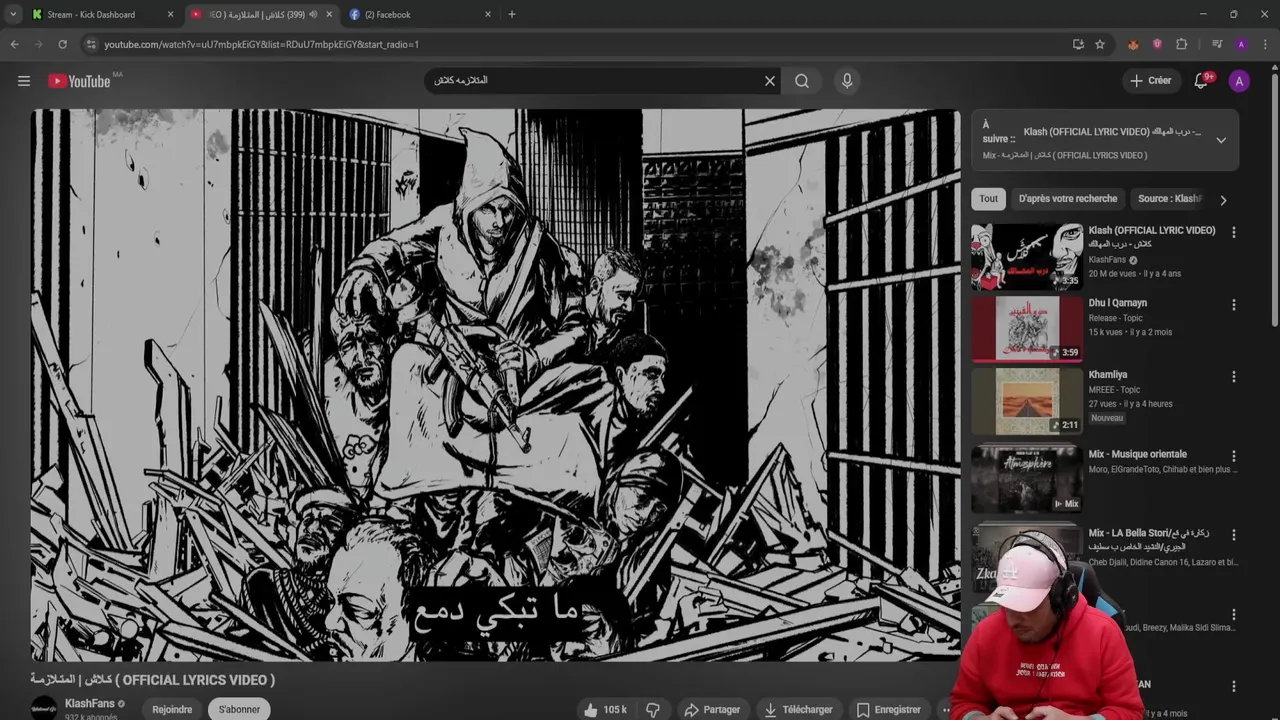The image size is (1280, 720).
Task: View site information icon in address bar
Action: [91, 44]
